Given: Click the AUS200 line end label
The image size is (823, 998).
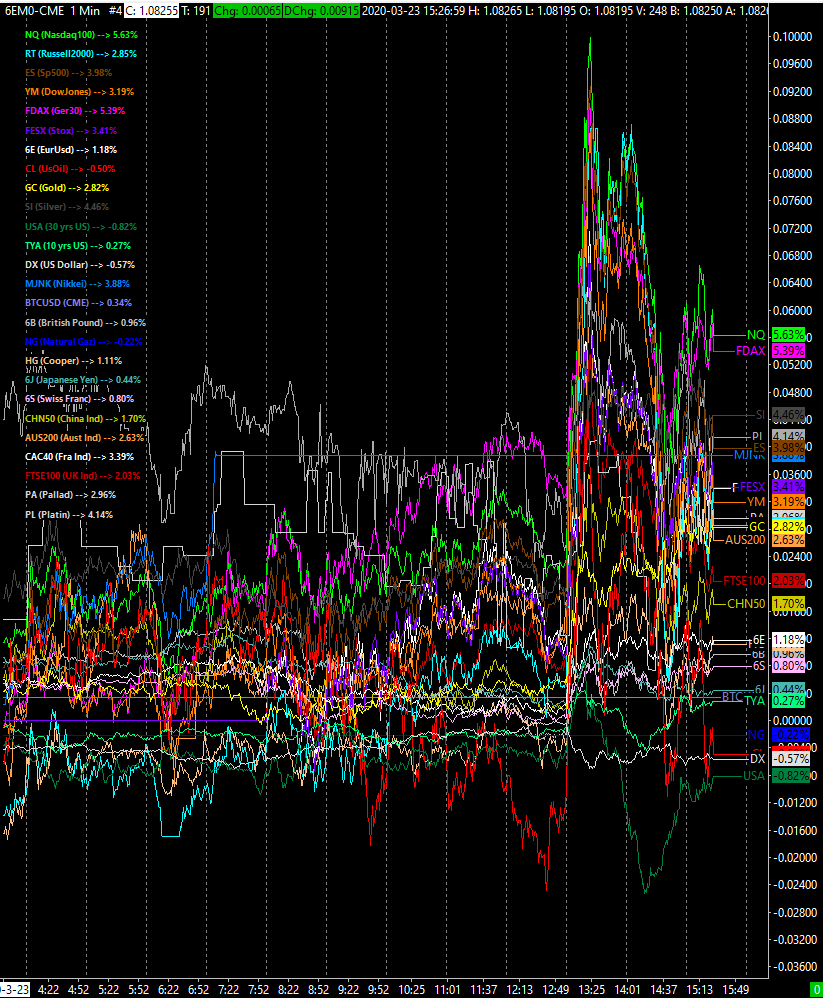Looking at the screenshot, I should pyautogui.click(x=745, y=540).
